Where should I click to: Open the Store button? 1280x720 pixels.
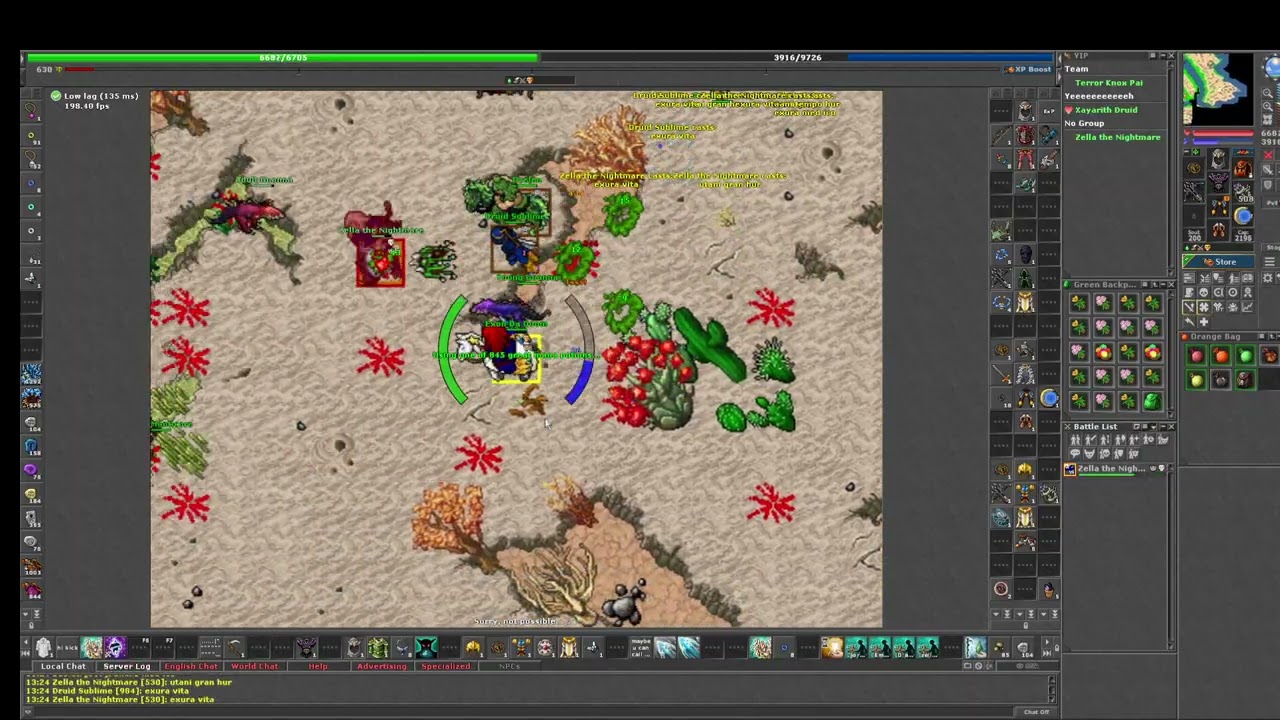[x=1219, y=262]
